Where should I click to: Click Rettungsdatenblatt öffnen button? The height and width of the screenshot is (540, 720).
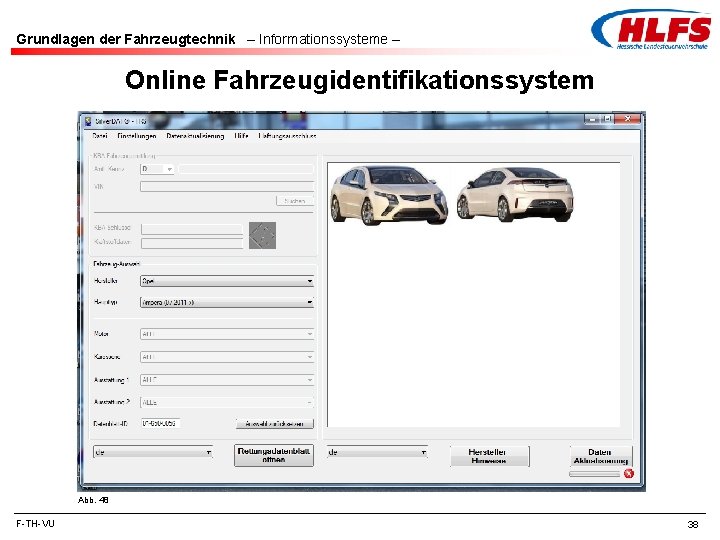[274, 456]
